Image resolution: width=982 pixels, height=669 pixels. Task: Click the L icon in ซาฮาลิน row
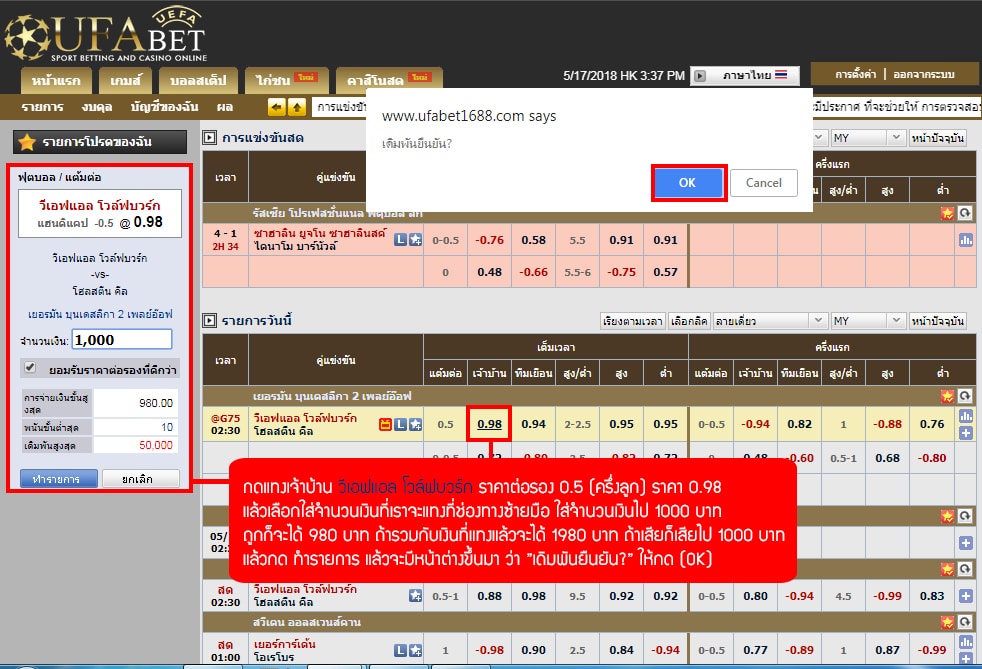coord(400,239)
